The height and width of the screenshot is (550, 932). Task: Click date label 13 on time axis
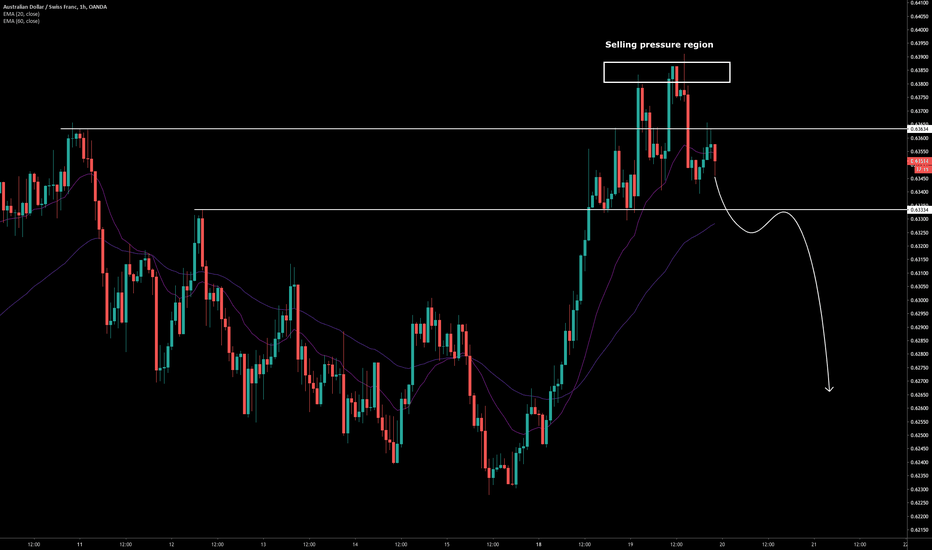[263, 544]
